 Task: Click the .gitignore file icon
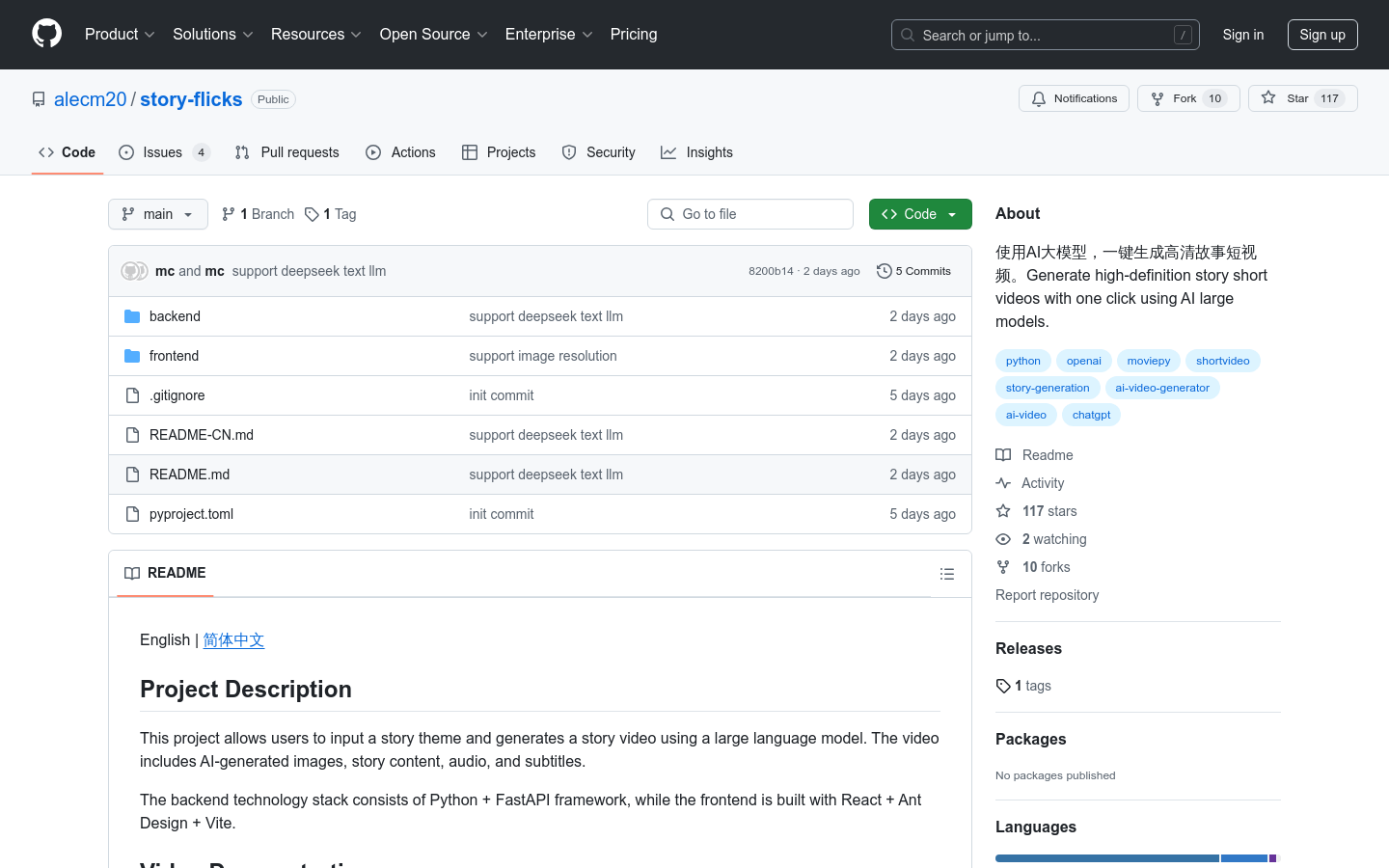tap(132, 395)
